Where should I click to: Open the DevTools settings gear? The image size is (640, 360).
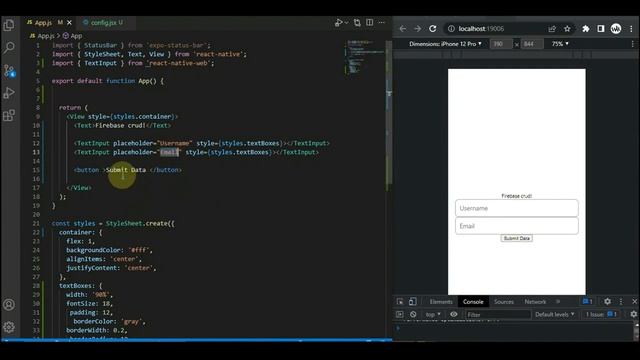pos(607,302)
